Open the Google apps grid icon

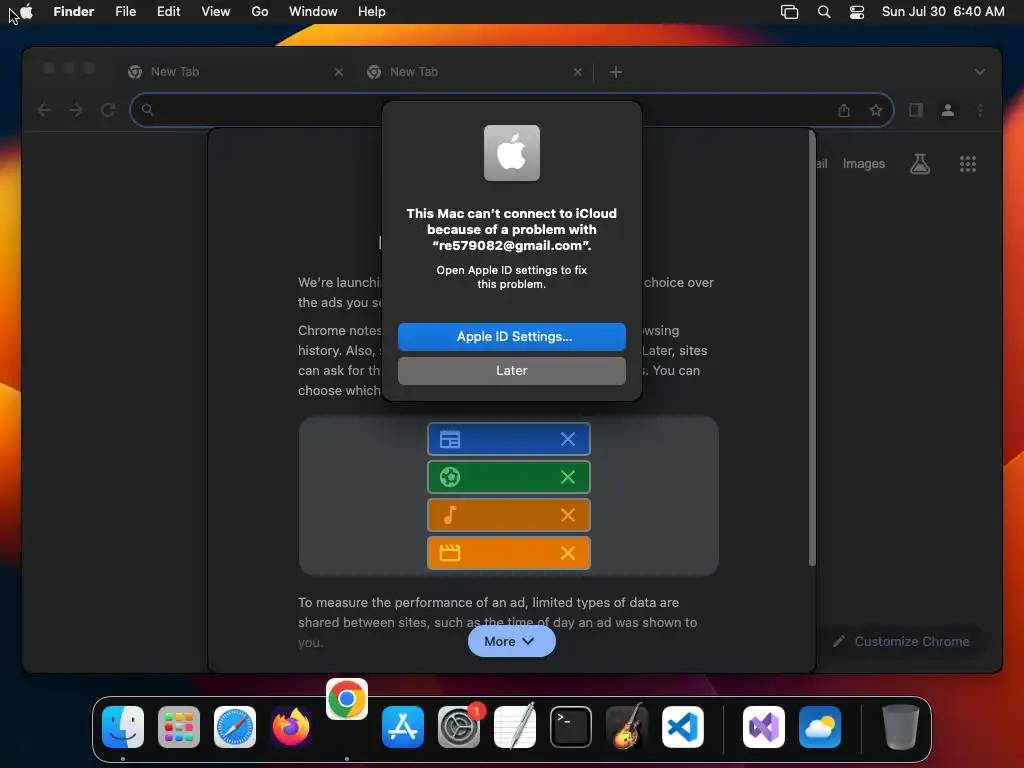[x=967, y=164]
